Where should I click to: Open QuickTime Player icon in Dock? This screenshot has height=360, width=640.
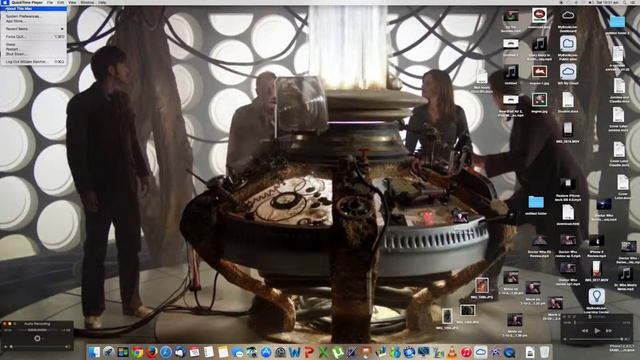[x=509, y=352]
